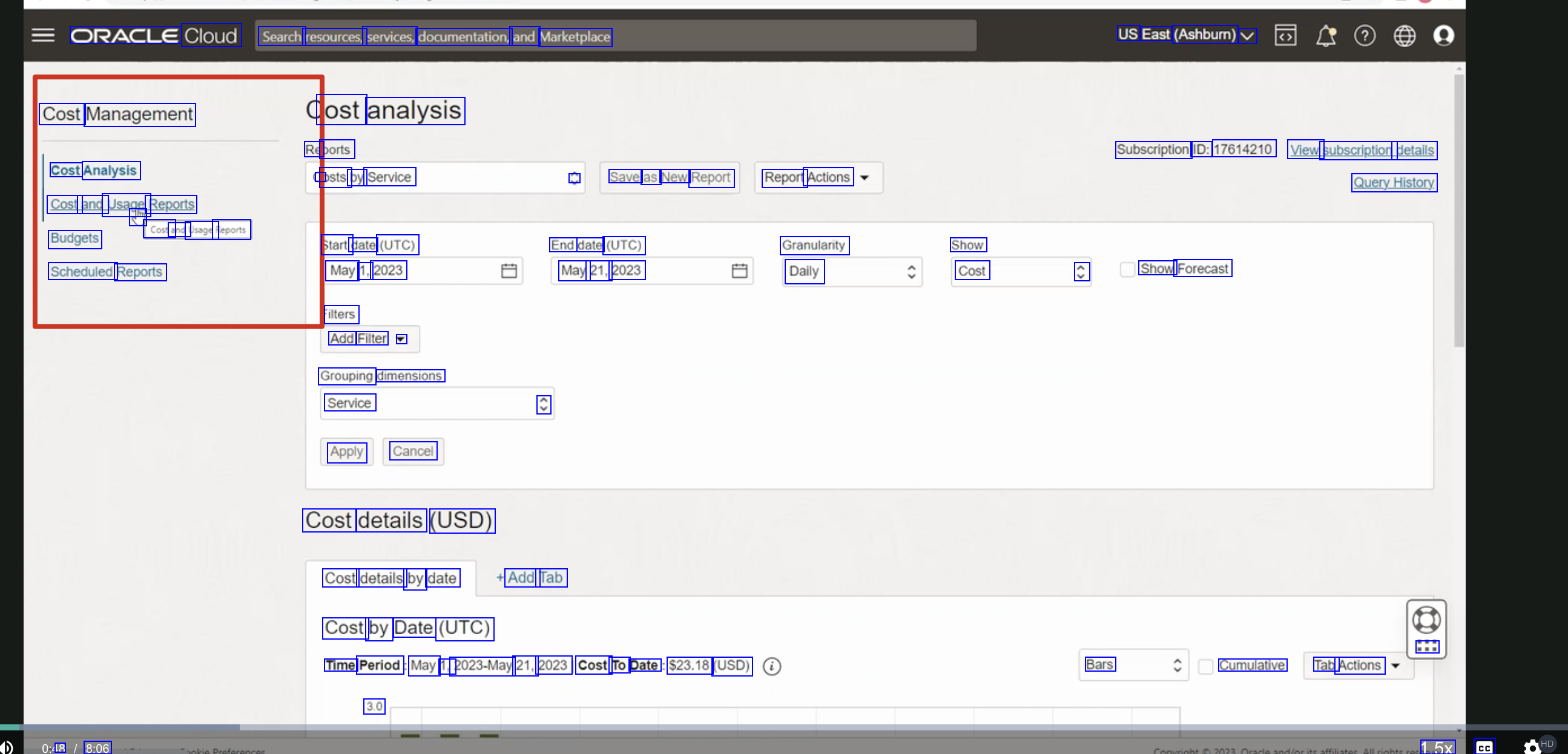Image resolution: width=1568 pixels, height=754 pixels.
Task: Open the hamburger navigation menu
Action: (x=42, y=35)
